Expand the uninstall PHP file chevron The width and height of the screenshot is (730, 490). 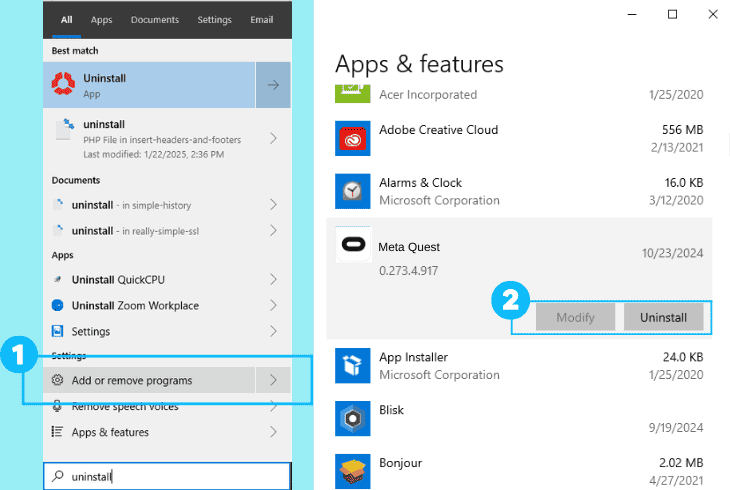[x=273, y=138]
